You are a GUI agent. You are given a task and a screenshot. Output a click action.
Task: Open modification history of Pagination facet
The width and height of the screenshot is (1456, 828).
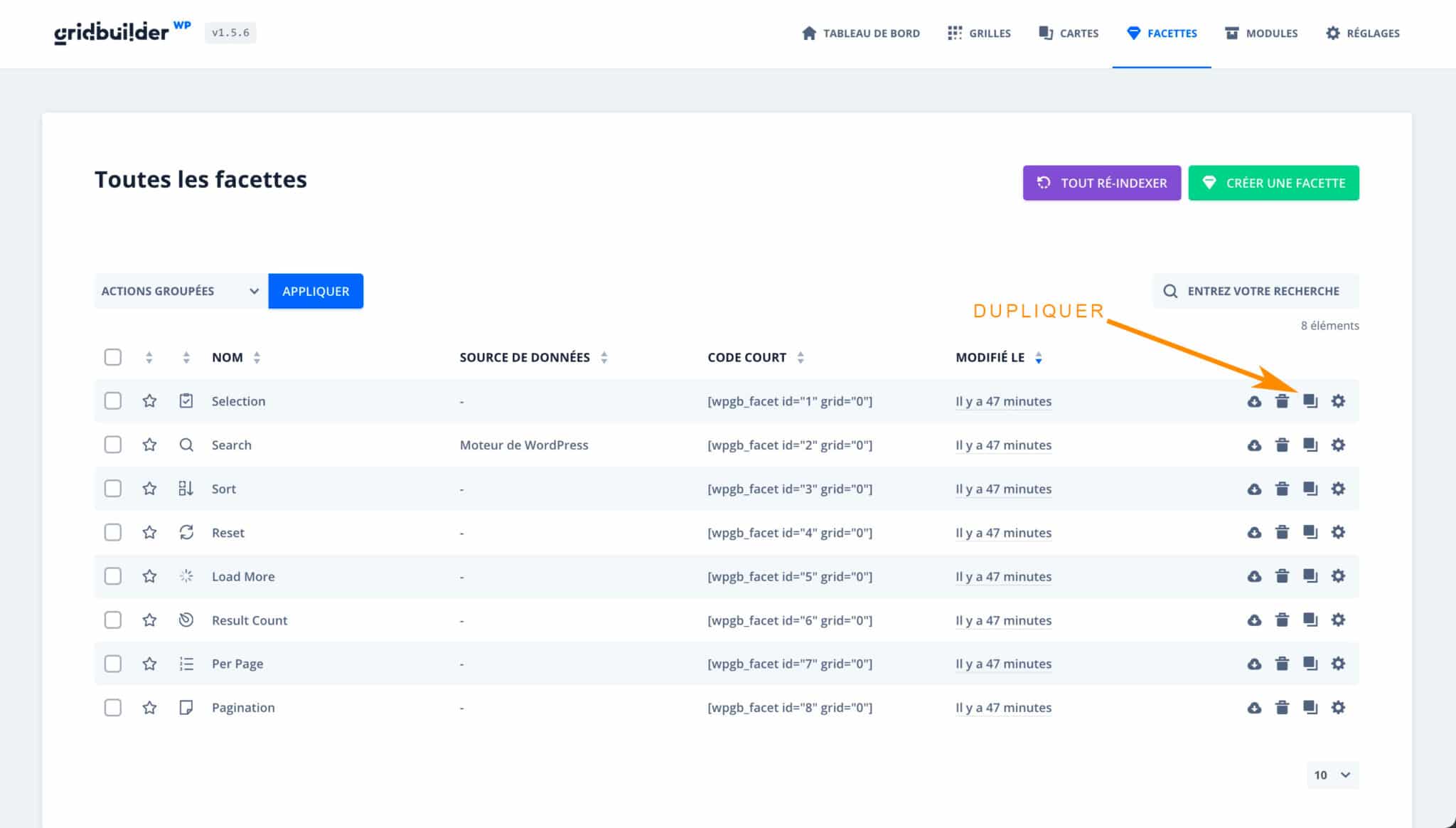point(1003,707)
